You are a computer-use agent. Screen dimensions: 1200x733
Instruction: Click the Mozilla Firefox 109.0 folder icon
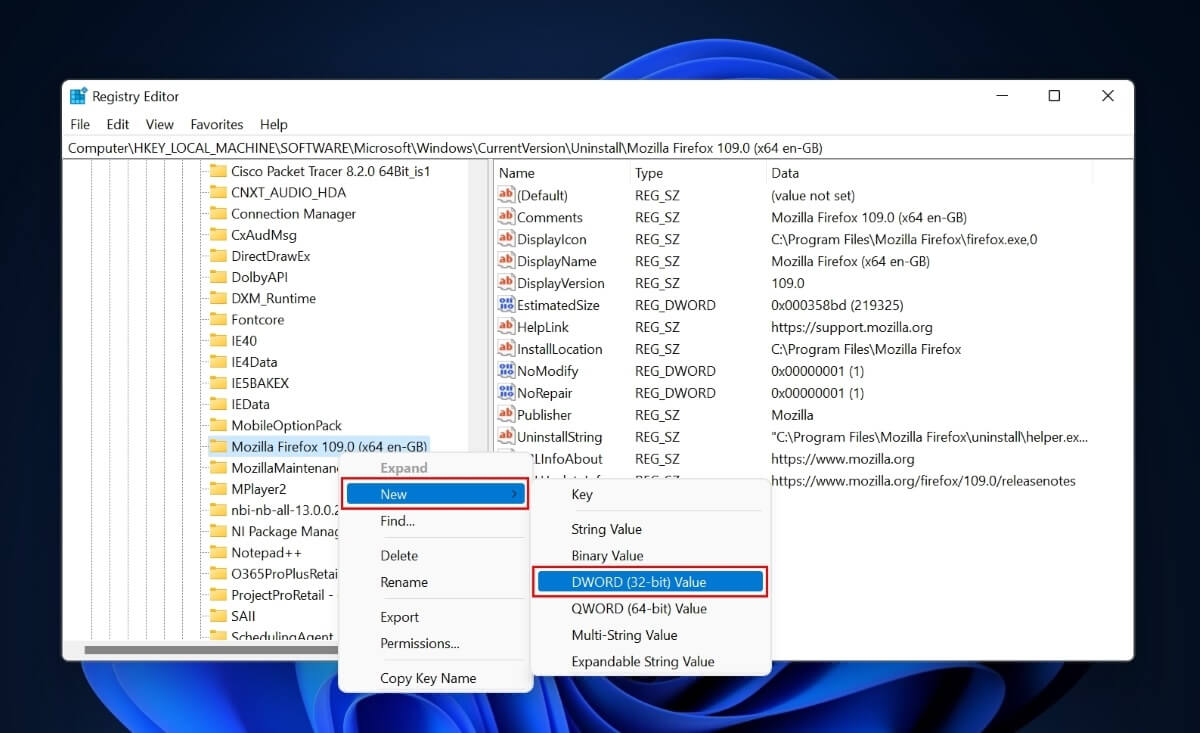219,446
